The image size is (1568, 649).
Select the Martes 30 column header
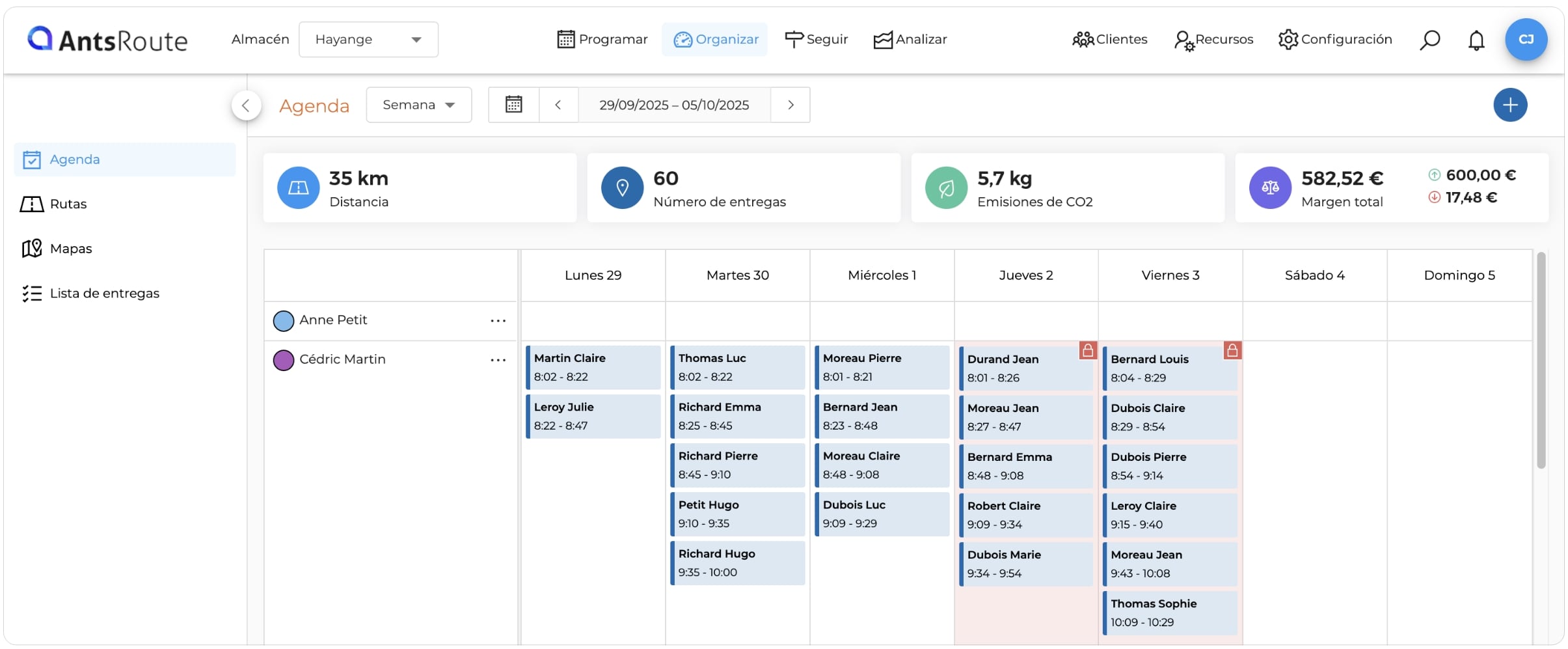[738, 275]
